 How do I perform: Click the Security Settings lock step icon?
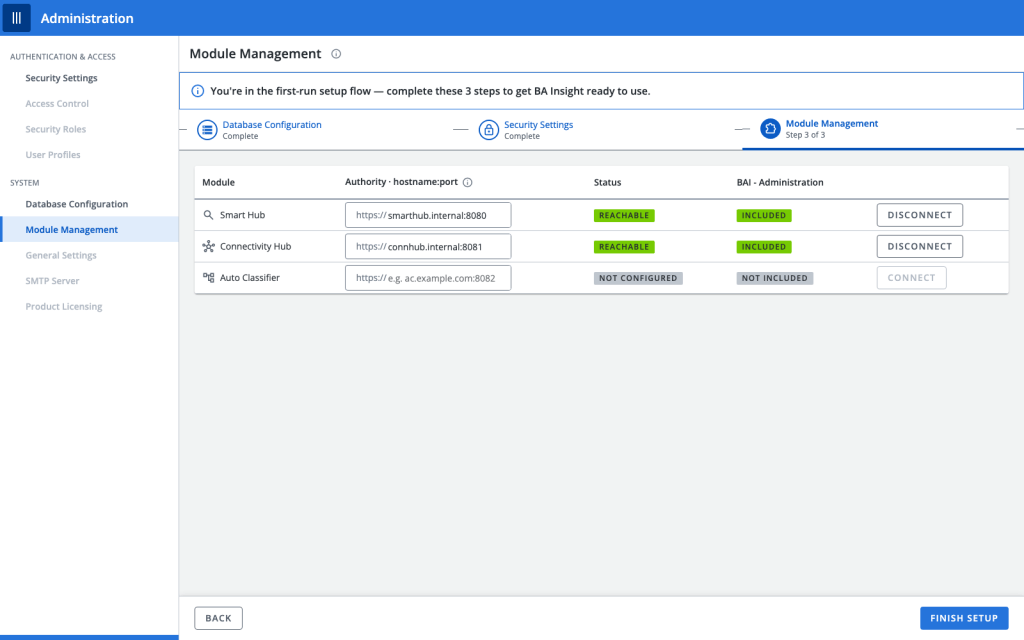488,130
